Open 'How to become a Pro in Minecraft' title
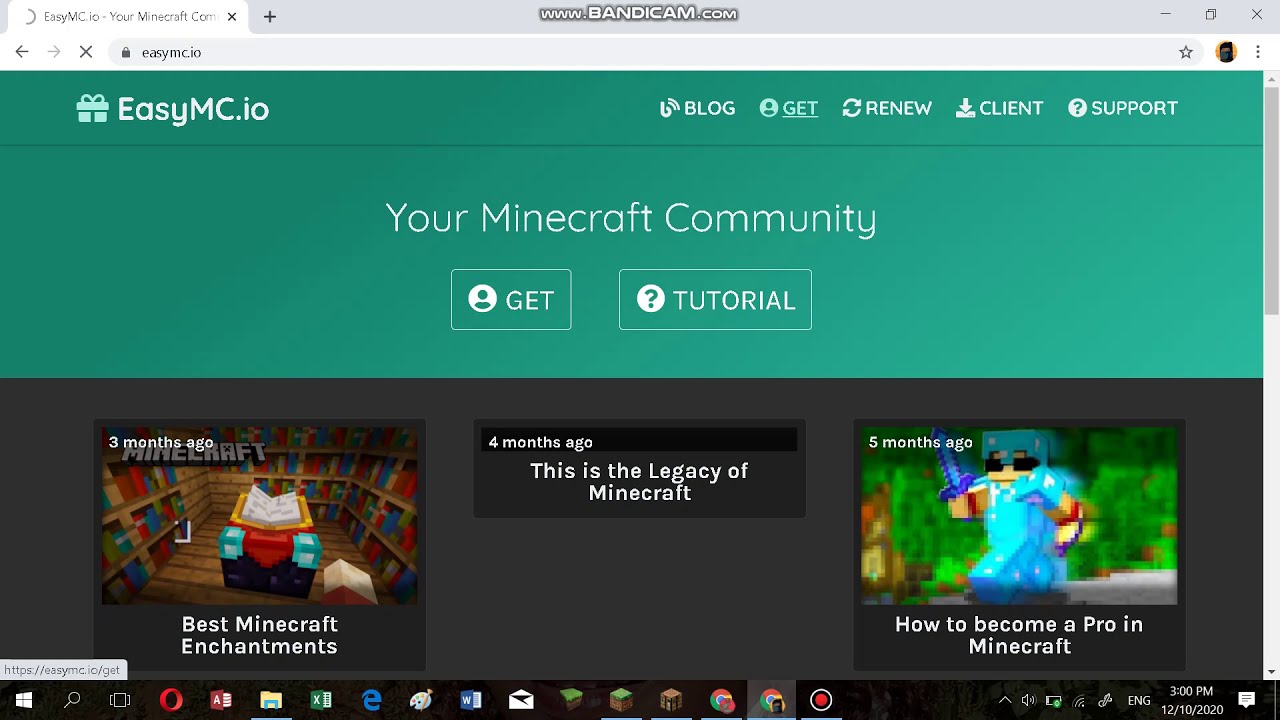Screen dimensions: 1280x720 point(1019,635)
